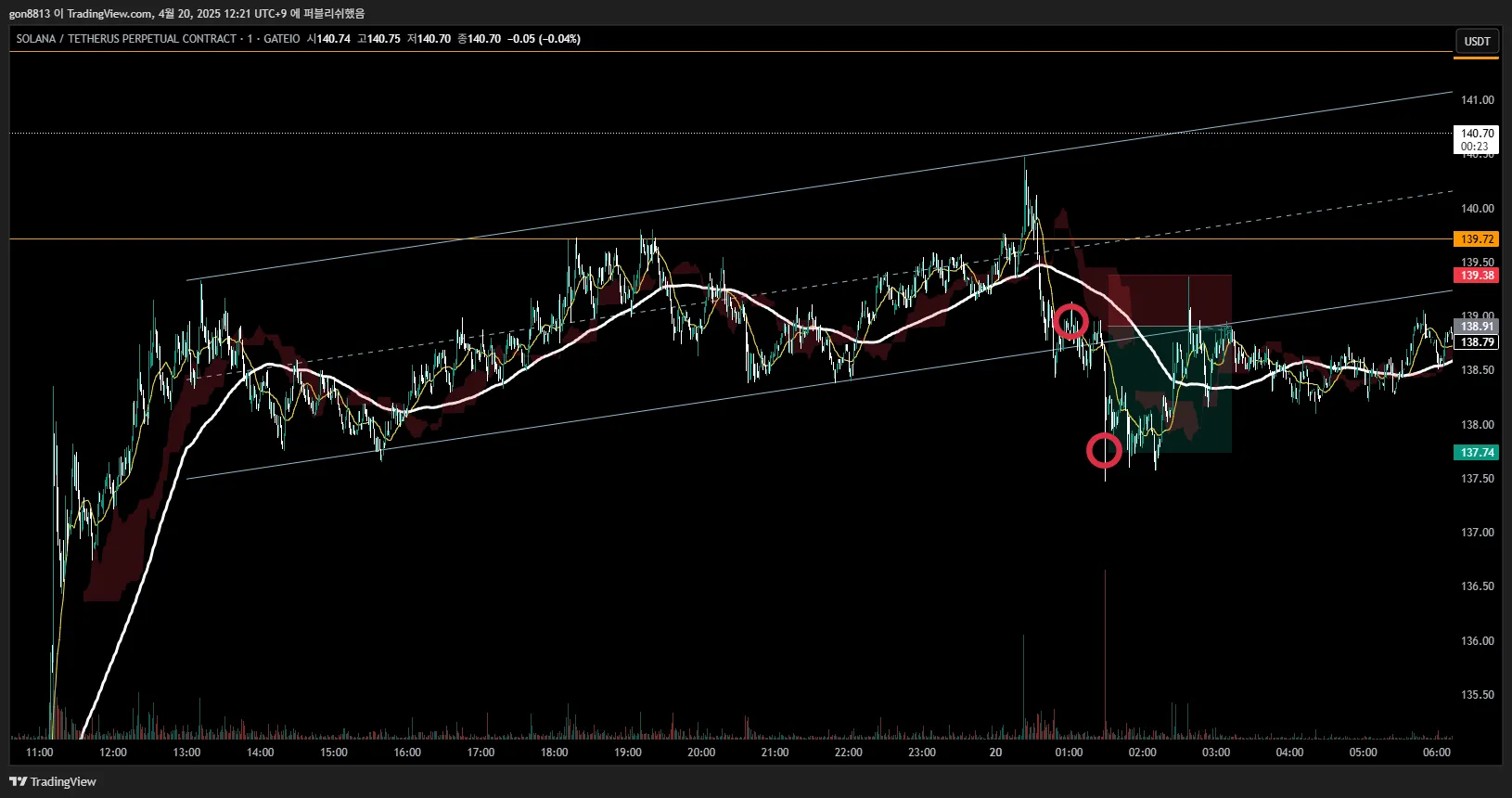
Task: Click the 21:00 time axis label
Action: click(x=775, y=753)
